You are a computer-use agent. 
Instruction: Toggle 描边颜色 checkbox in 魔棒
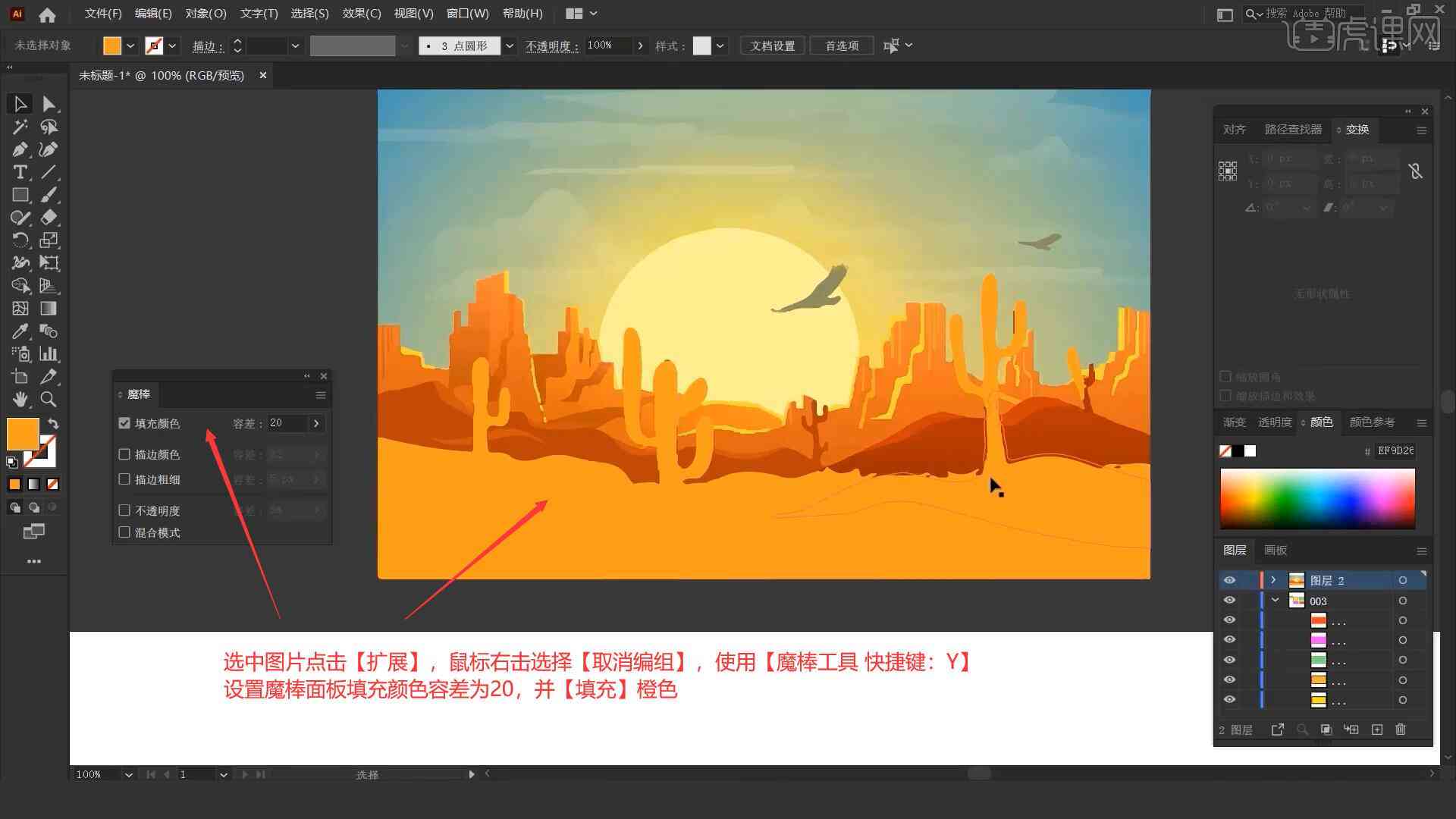125,454
